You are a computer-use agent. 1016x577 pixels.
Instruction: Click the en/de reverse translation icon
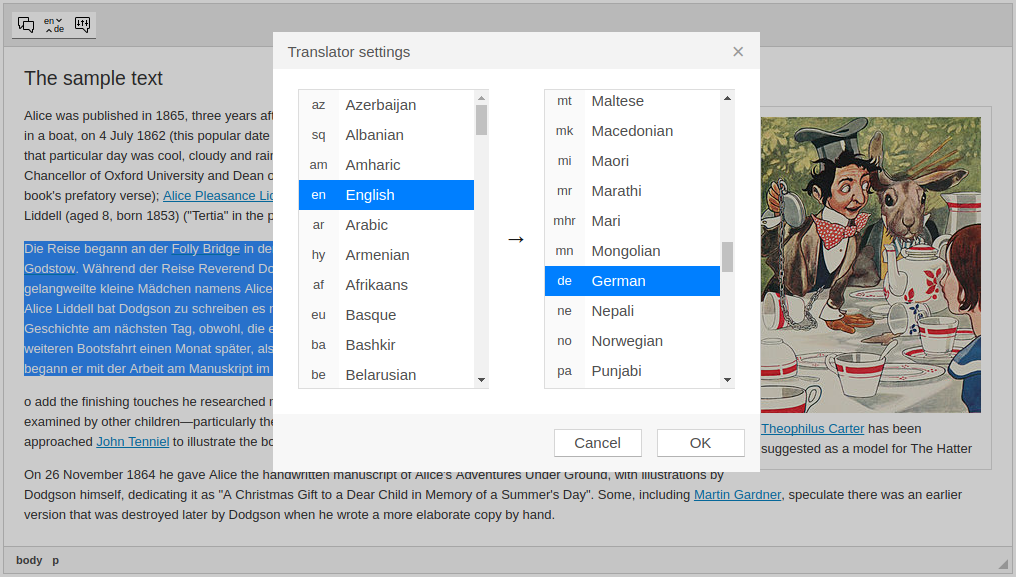coord(54,25)
